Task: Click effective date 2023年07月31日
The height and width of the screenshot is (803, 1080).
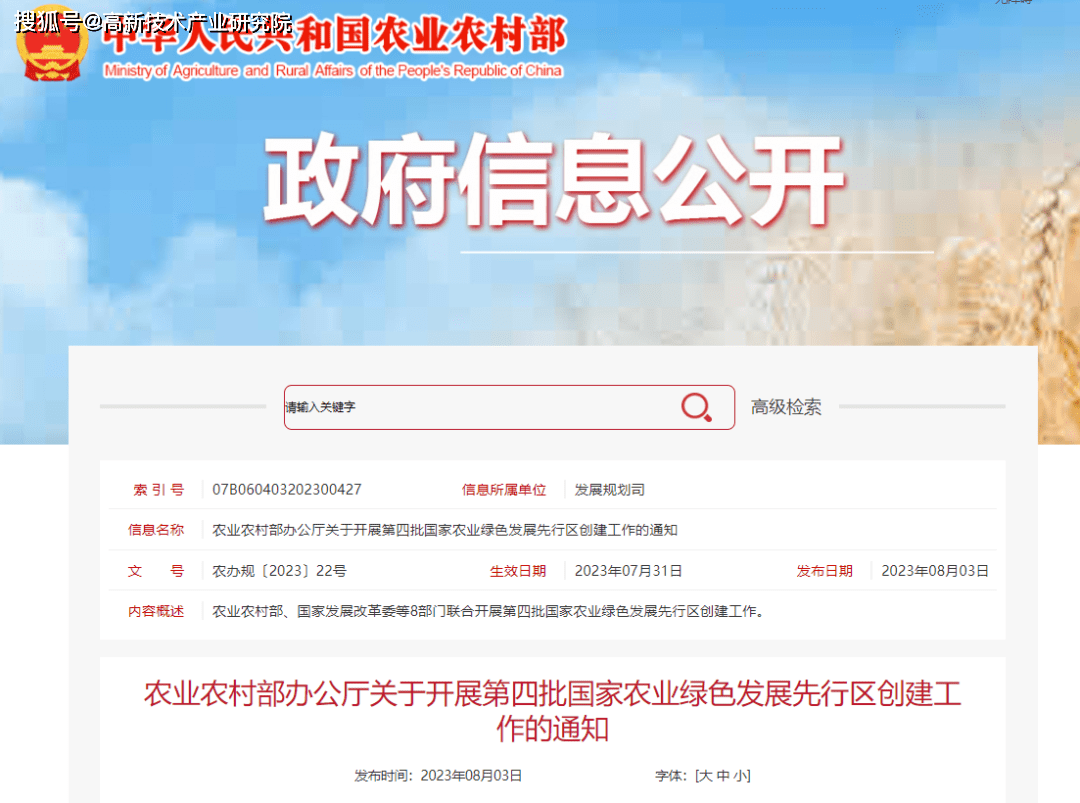Action: tap(628, 571)
